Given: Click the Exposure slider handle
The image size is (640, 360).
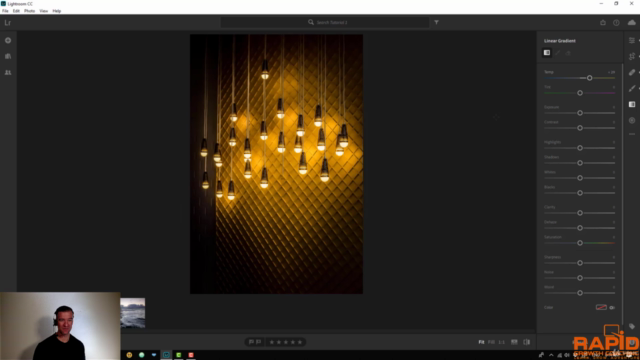Looking at the screenshot, I should click(x=580, y=113).
